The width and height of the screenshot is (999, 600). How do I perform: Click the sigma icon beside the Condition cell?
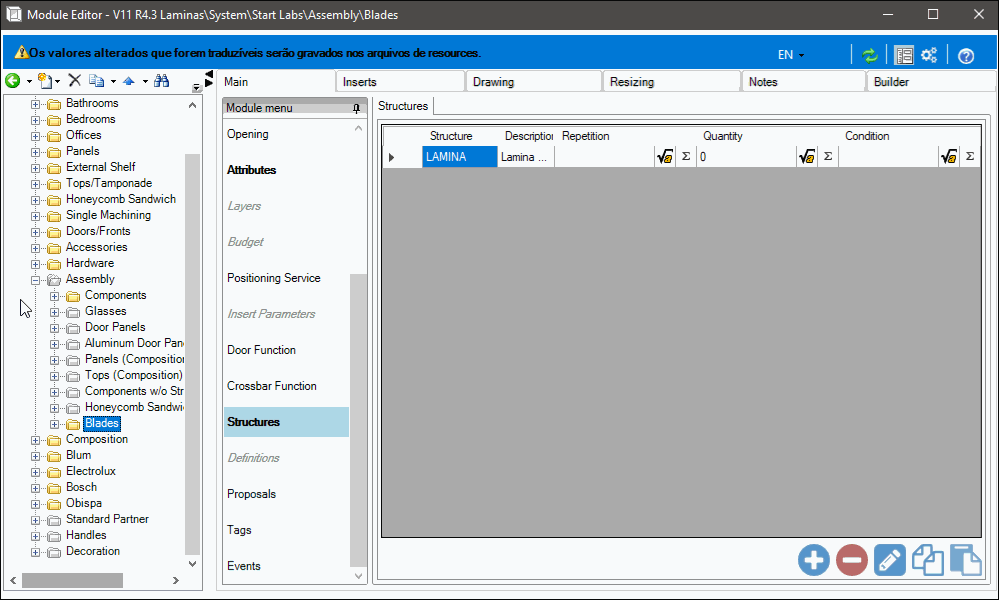click(x=970, y=157)
